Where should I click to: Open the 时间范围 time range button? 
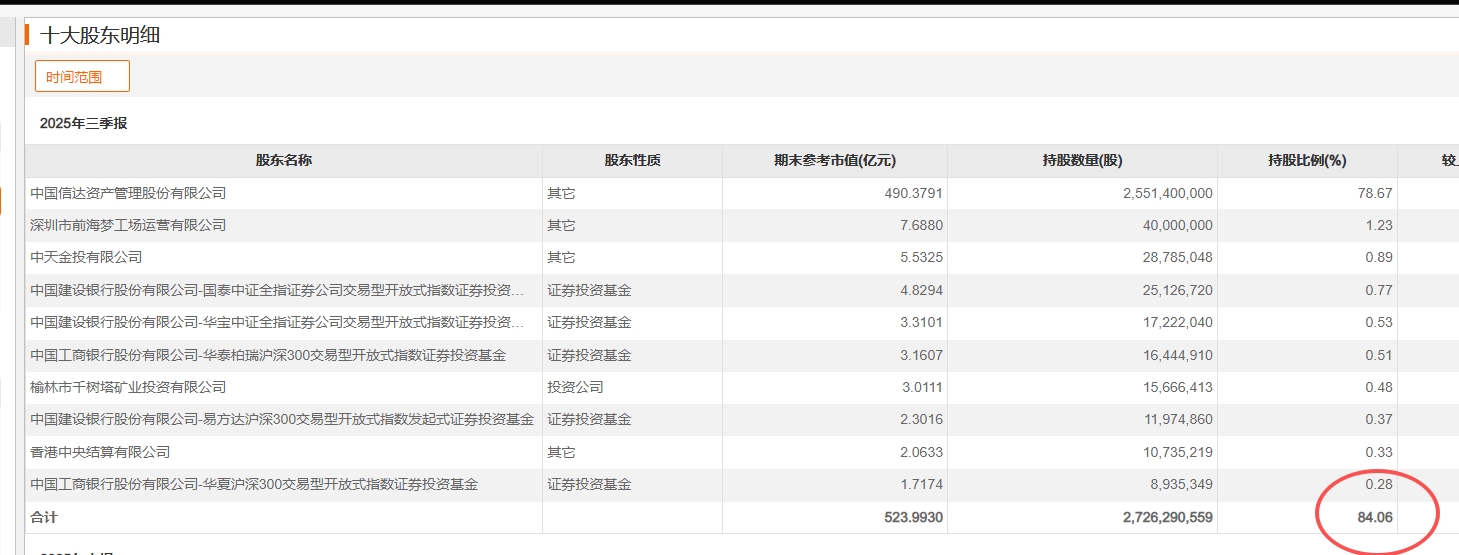click(x=82, y=76)
